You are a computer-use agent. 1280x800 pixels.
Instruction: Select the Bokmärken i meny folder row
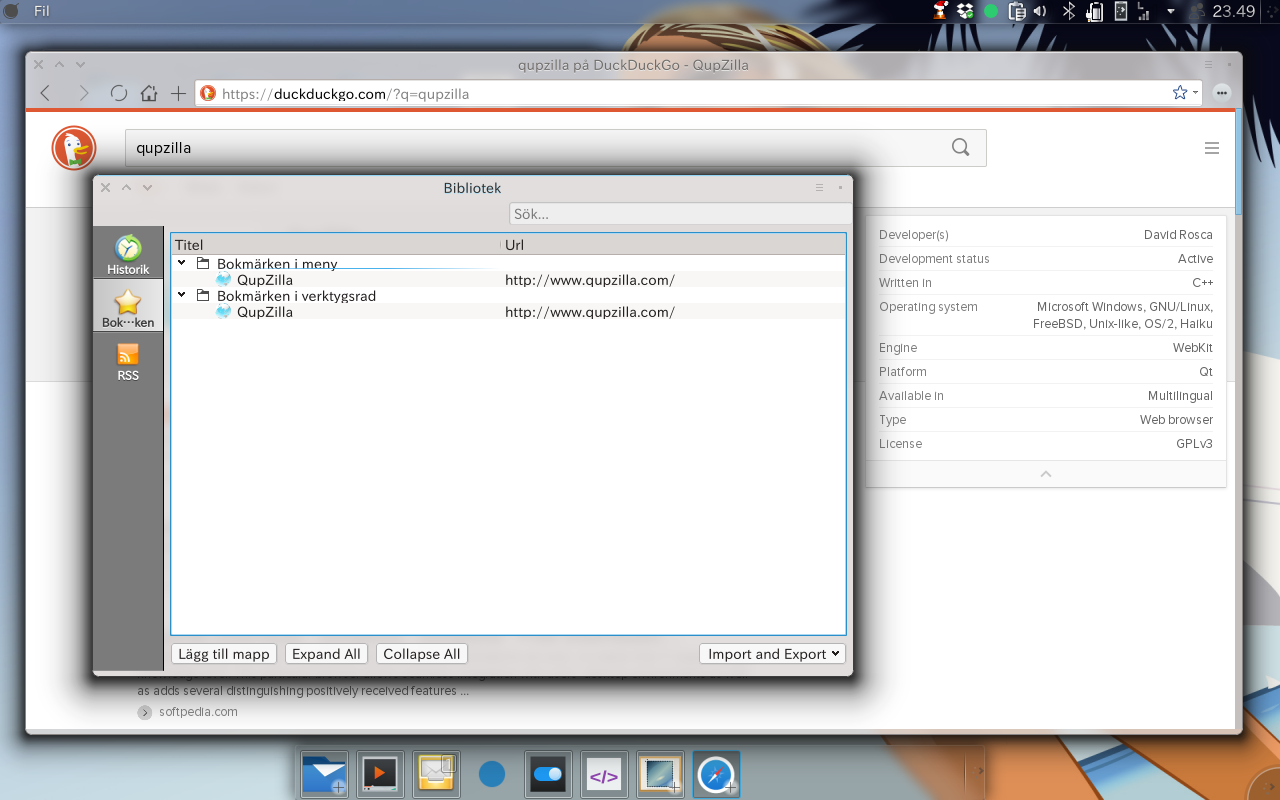[508, 264]
